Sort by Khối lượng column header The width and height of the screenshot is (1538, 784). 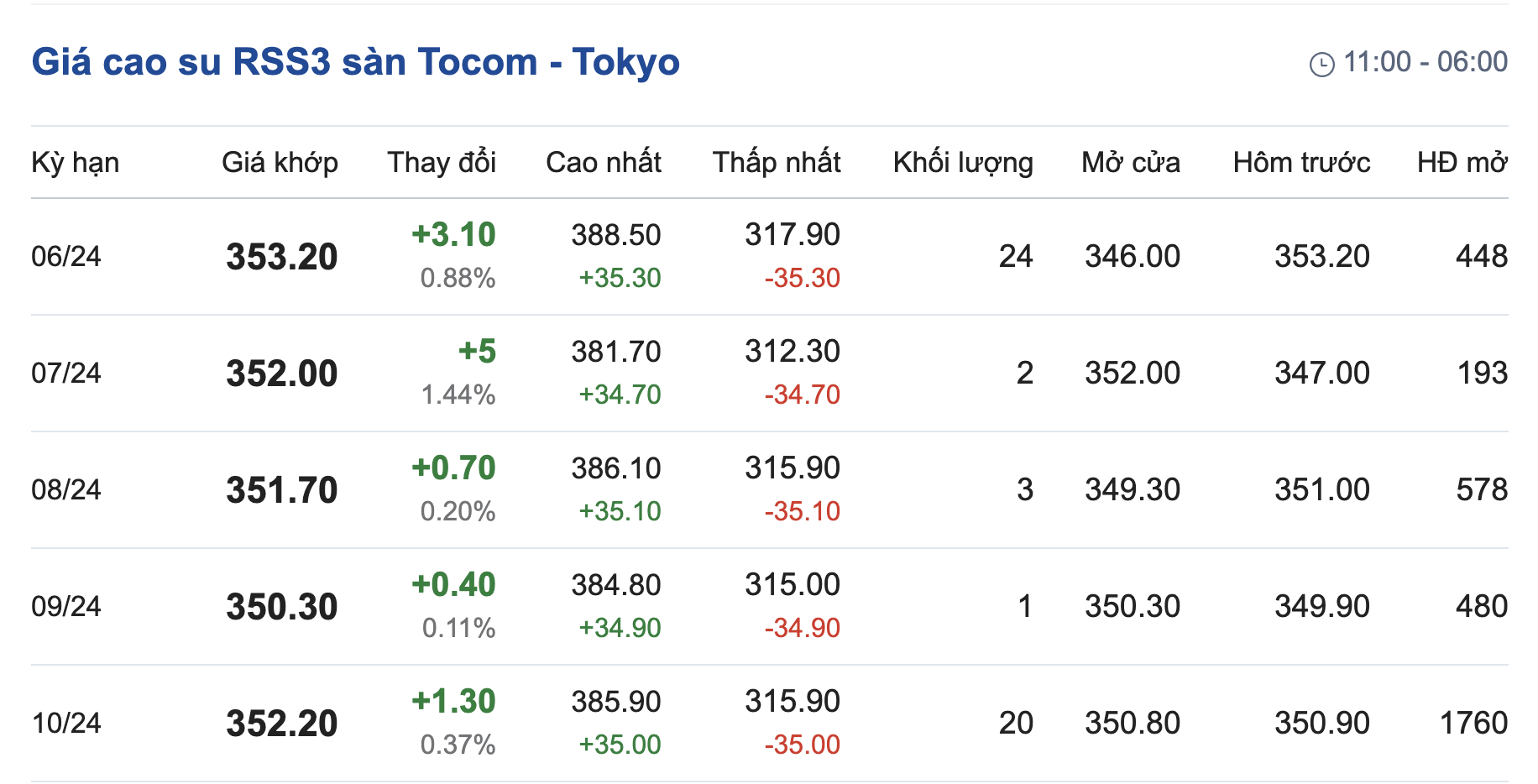click(962, 162)
